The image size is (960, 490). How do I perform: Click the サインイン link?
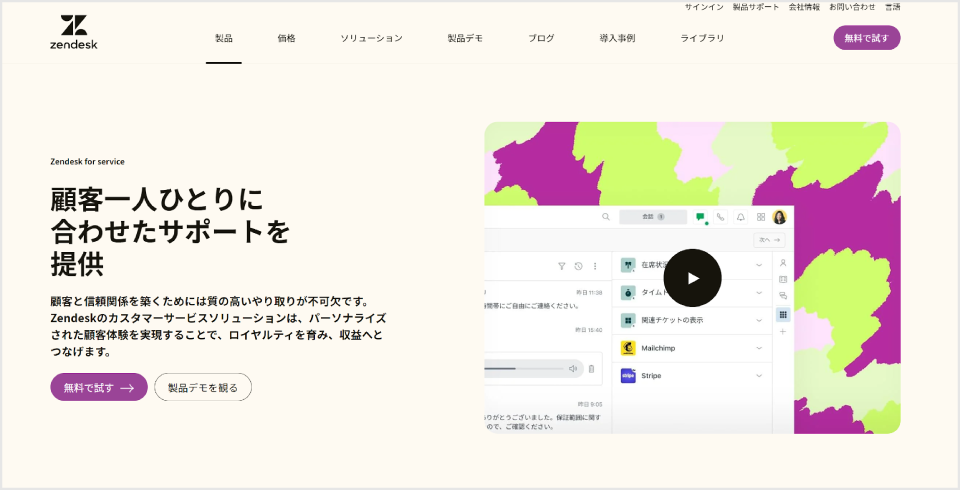coord(704,7)
